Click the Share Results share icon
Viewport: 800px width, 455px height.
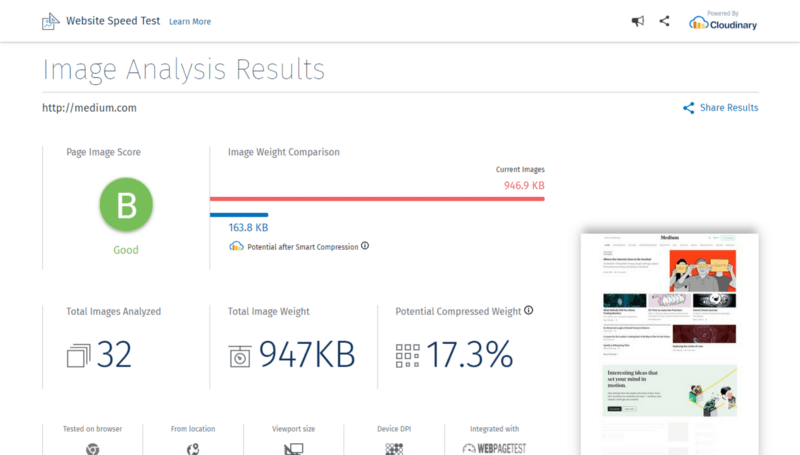(x=689, y=108)
